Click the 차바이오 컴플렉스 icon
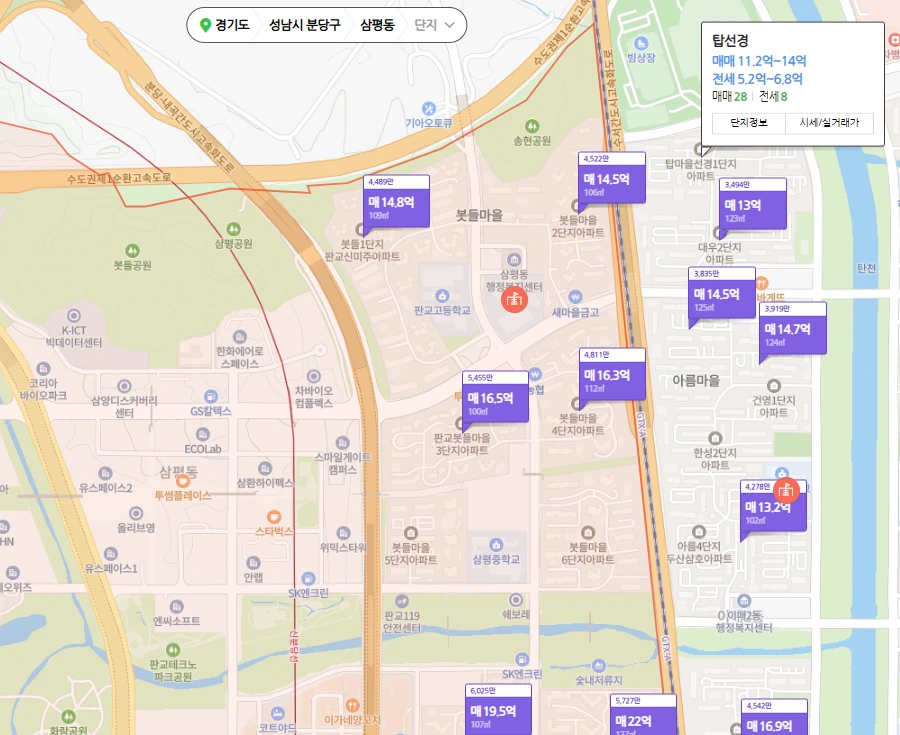 (x=313, y=376)
